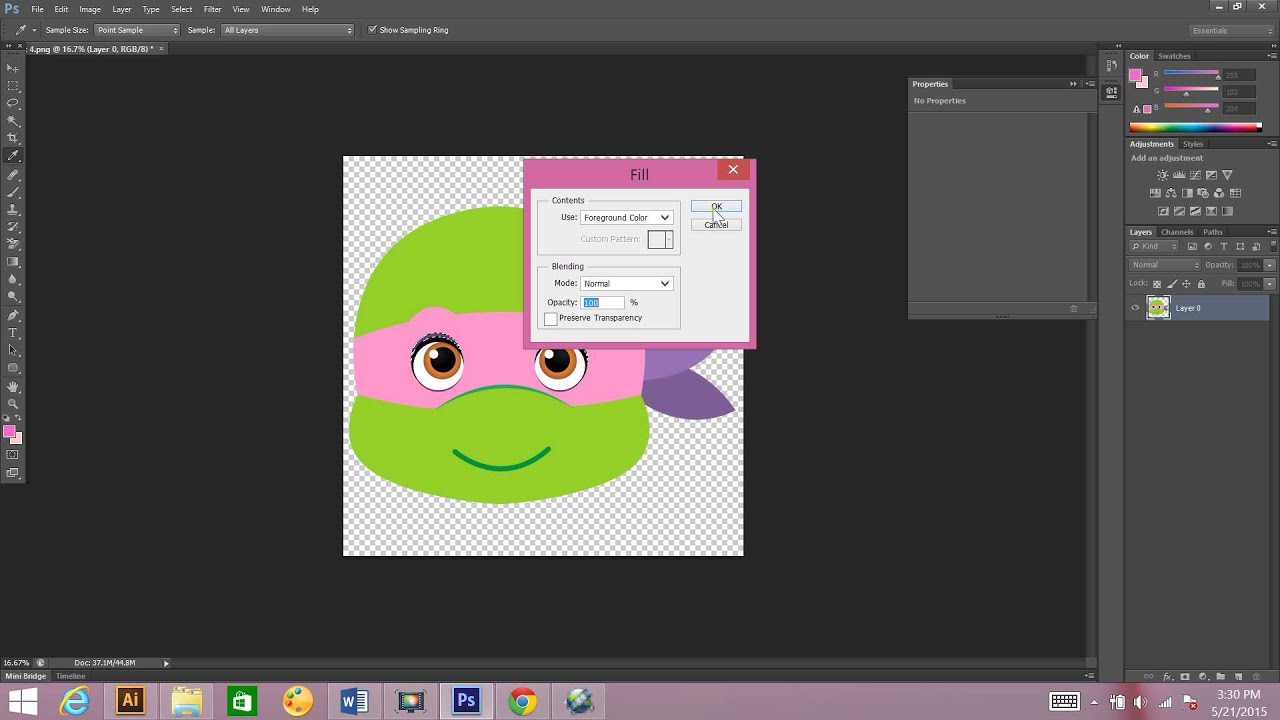Select the Magic Wand tool
This screenshot has height=720, width=1280.
tap(13, 120)
